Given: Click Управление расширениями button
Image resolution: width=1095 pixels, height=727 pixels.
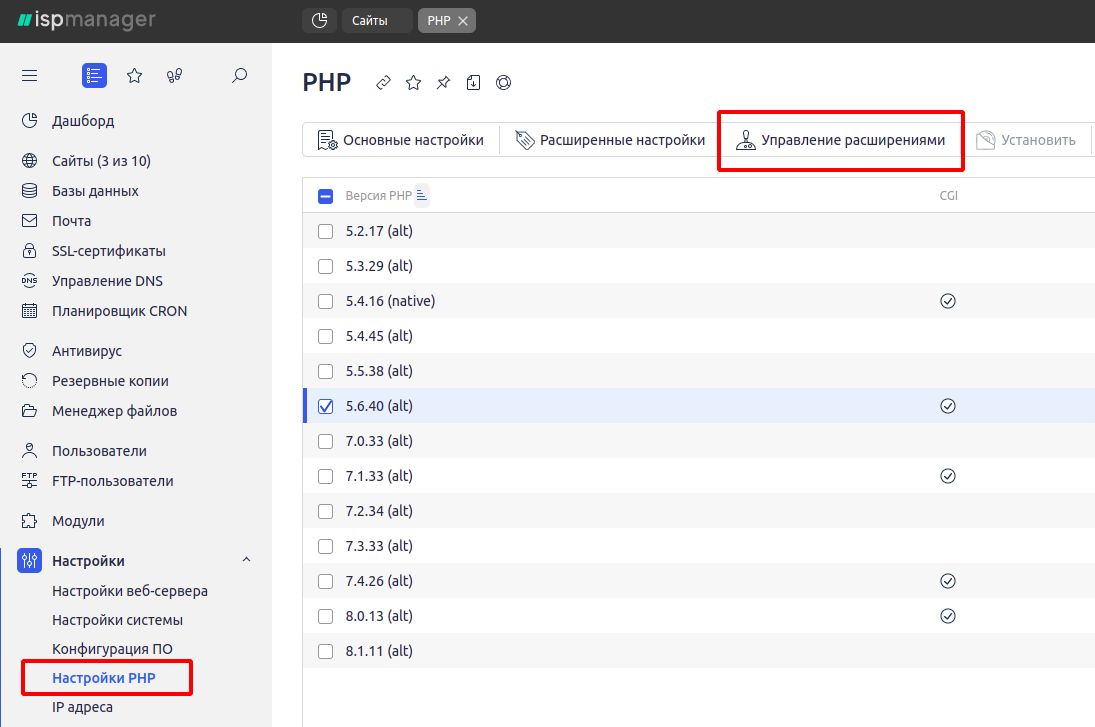Looking at the screenshot, I should pyautogui.click(x=840, y=140).
